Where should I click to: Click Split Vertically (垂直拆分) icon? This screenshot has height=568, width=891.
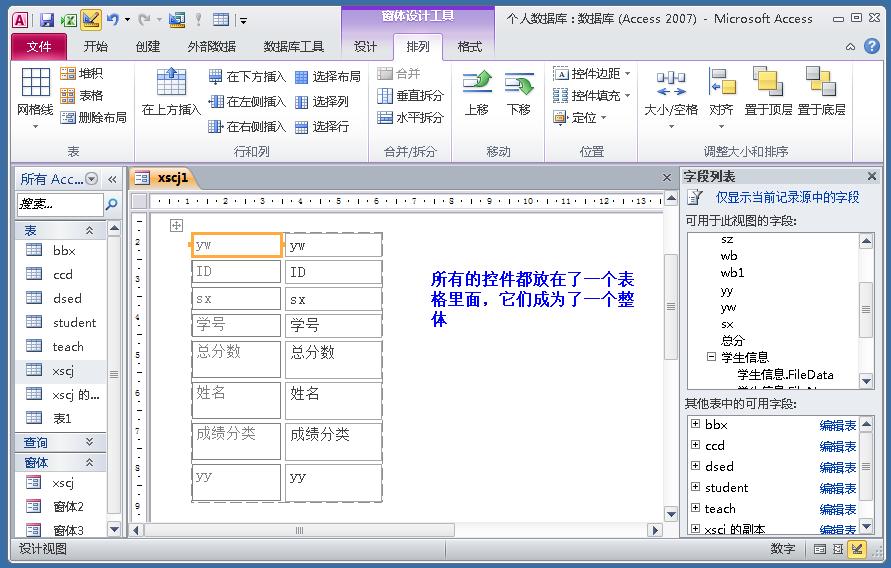tap(386, 96)
